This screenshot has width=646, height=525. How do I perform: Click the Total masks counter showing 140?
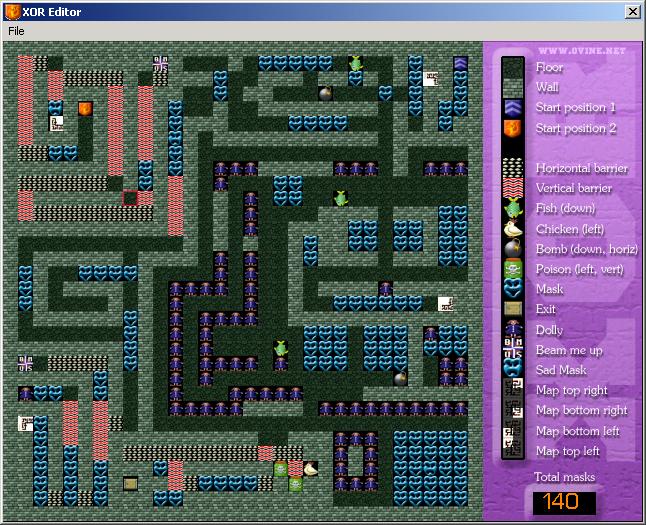564,502
